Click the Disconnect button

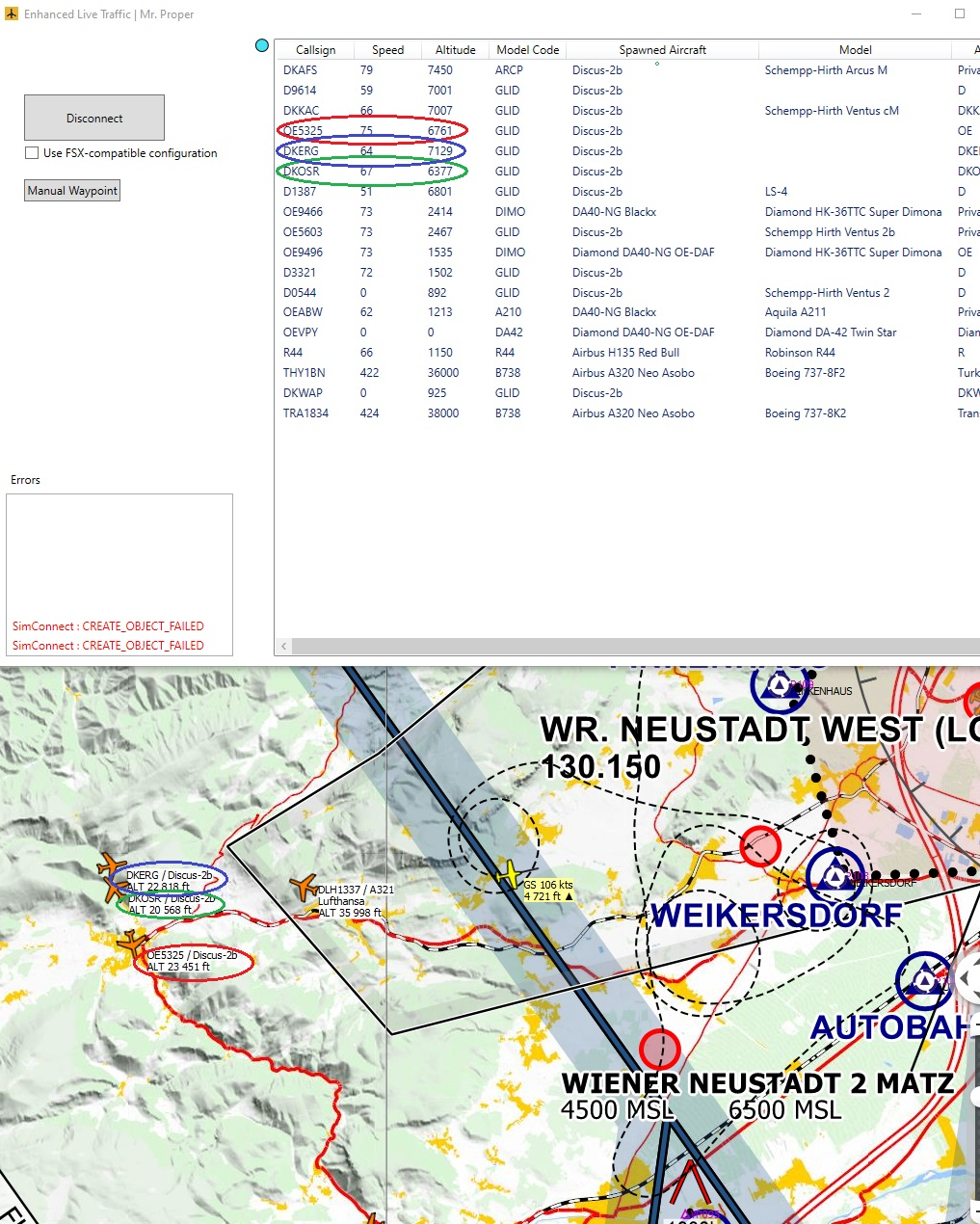(94, 118)
